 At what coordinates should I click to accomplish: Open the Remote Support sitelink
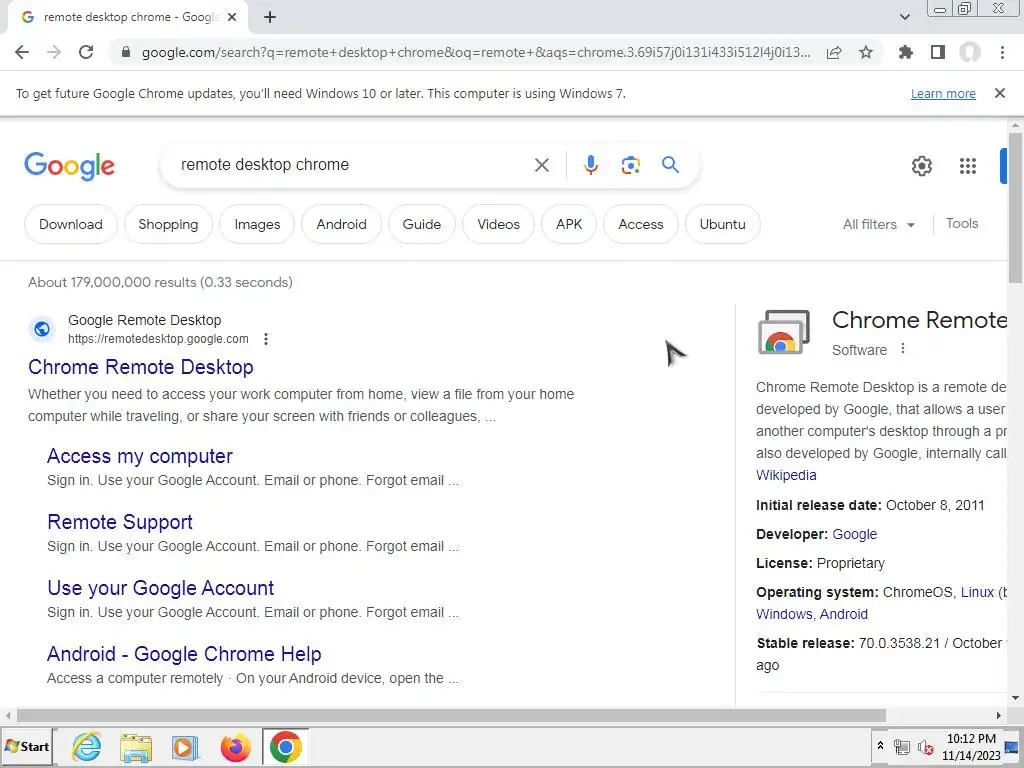click(120, 522)
